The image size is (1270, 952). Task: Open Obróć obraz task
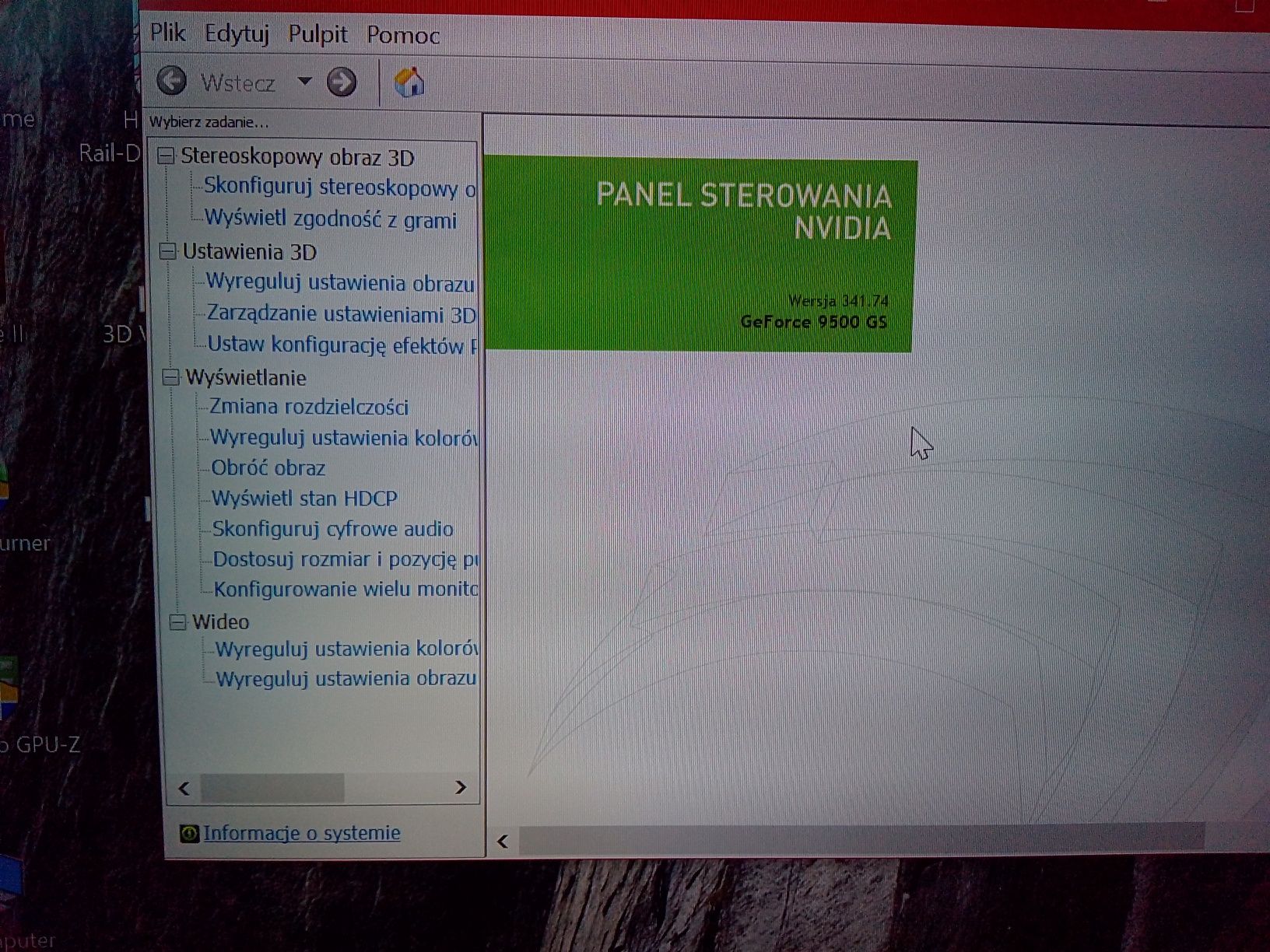click(x=268, y=467)
